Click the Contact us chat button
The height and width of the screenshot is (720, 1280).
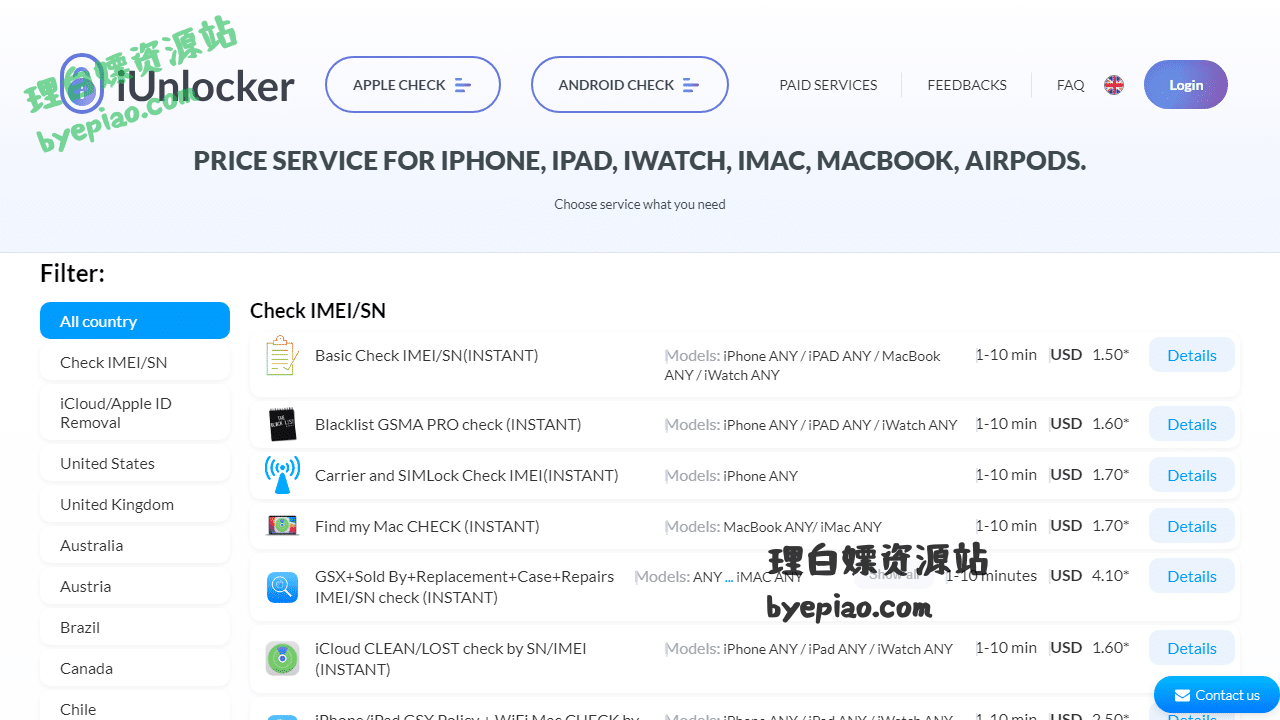pos(1217,695)
